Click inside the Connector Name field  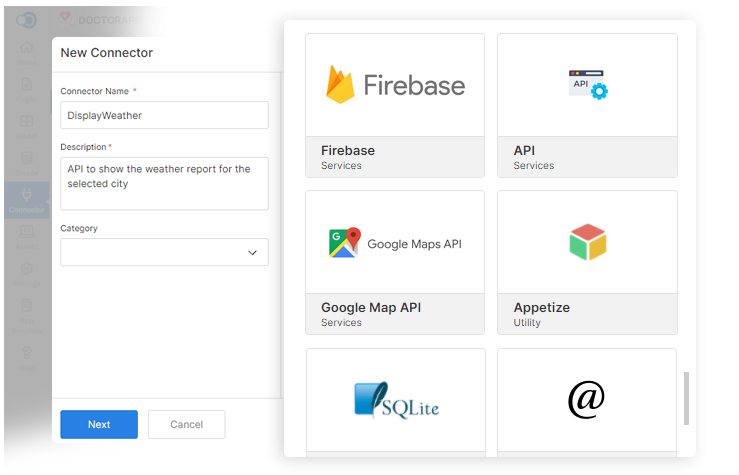[x=164, y=115]
